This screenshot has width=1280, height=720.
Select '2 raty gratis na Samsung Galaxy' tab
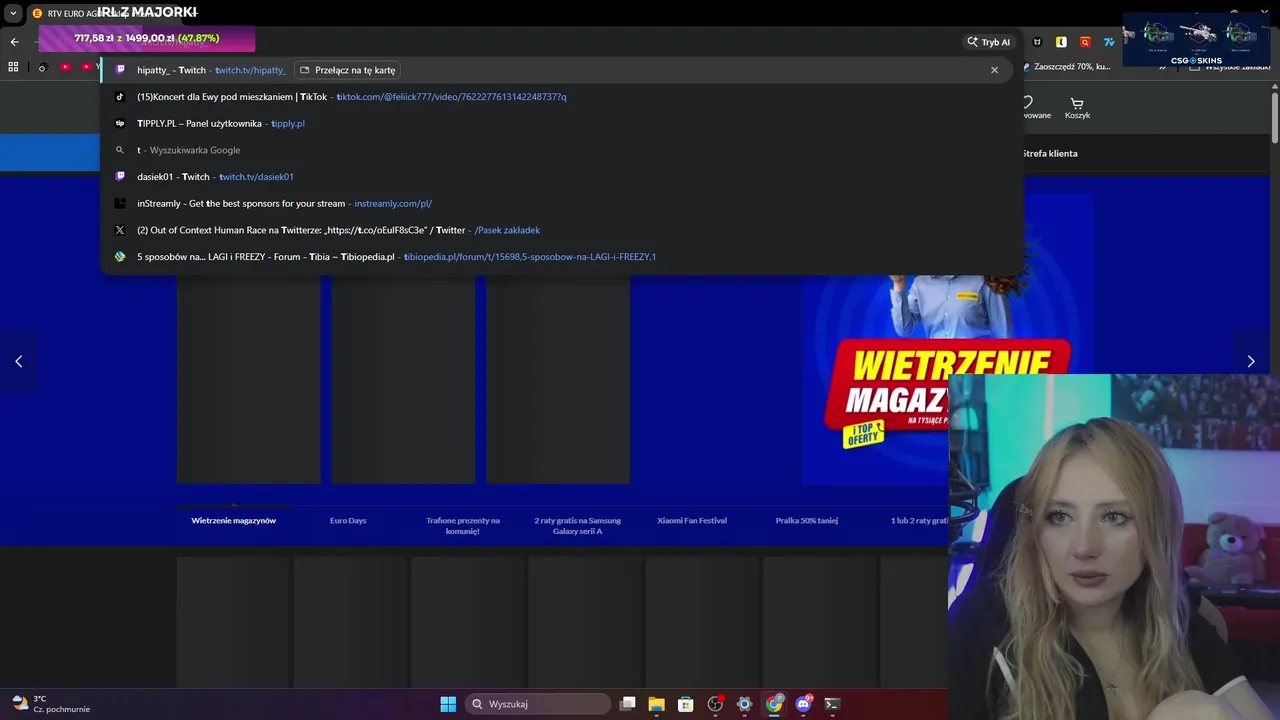pos(578,526)
